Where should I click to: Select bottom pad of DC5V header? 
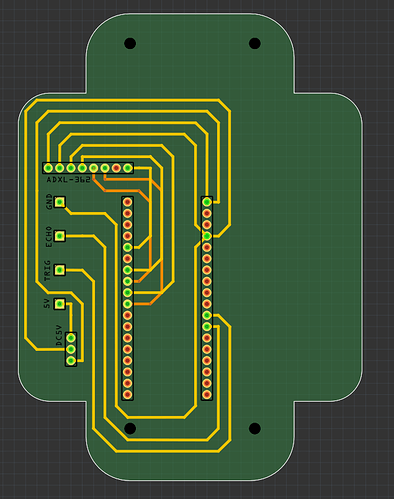click(x=71, y=361)
